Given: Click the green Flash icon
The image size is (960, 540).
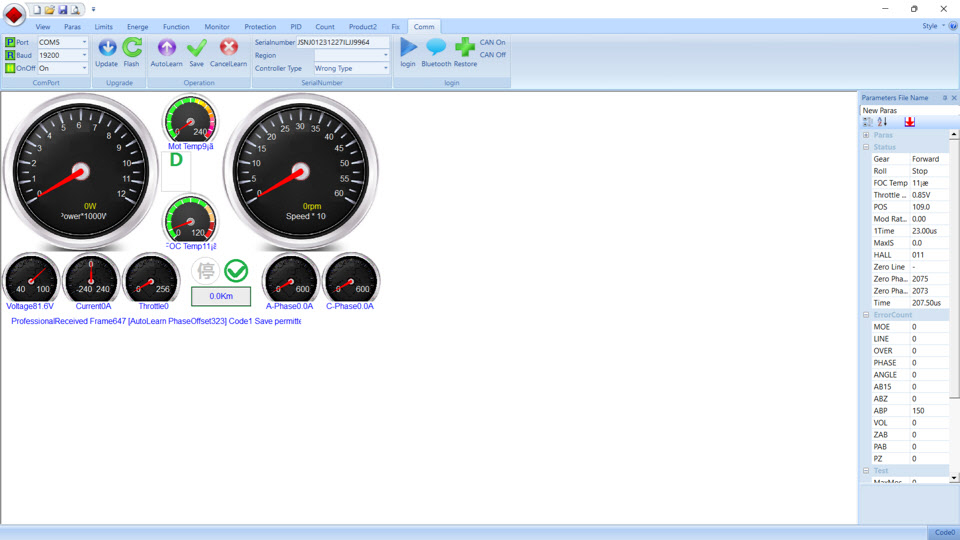Looking at the screenshot, I should [132, 48].
